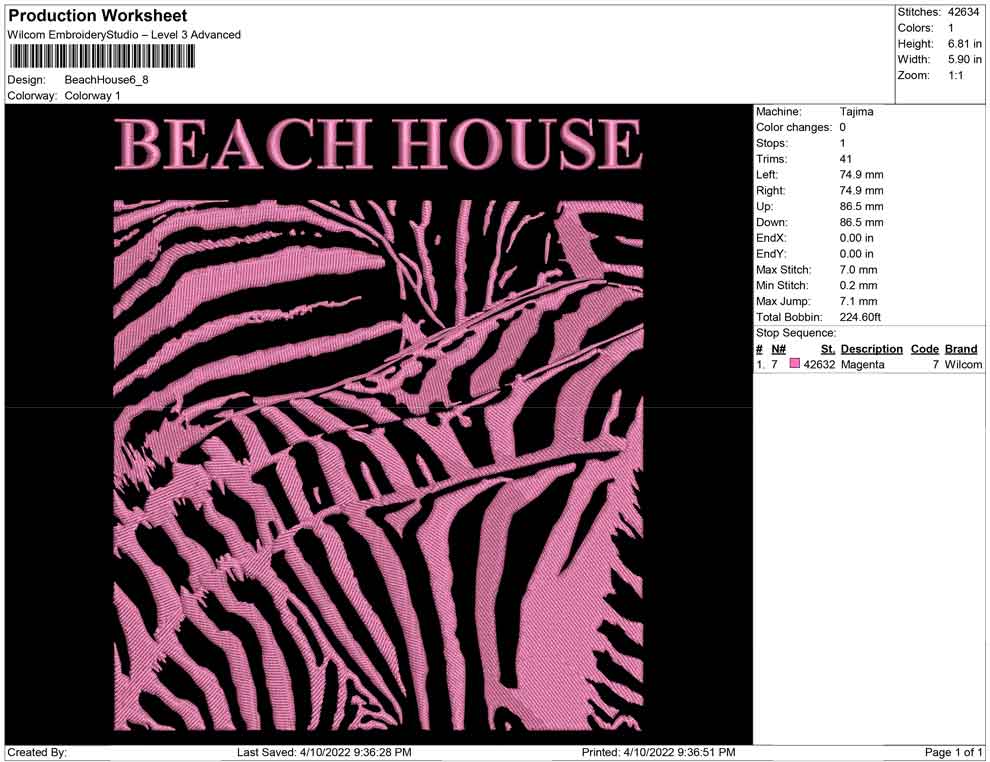Image resolution: width=990 pixels, height=762 pixels.
Task: Click the 'Colorway 1' value
Action: click(92, 96)
